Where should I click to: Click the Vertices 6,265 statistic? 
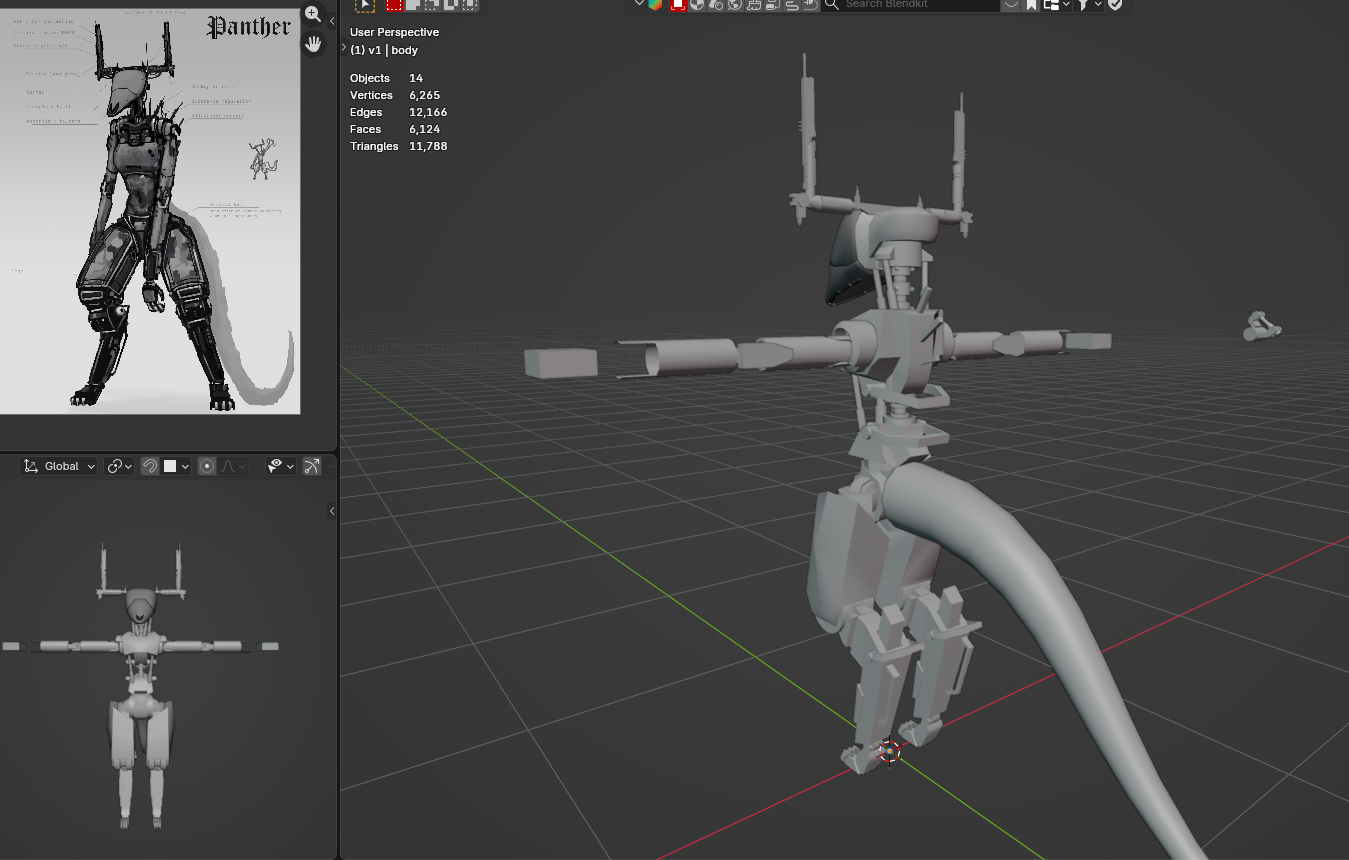(x=395, y=95)
